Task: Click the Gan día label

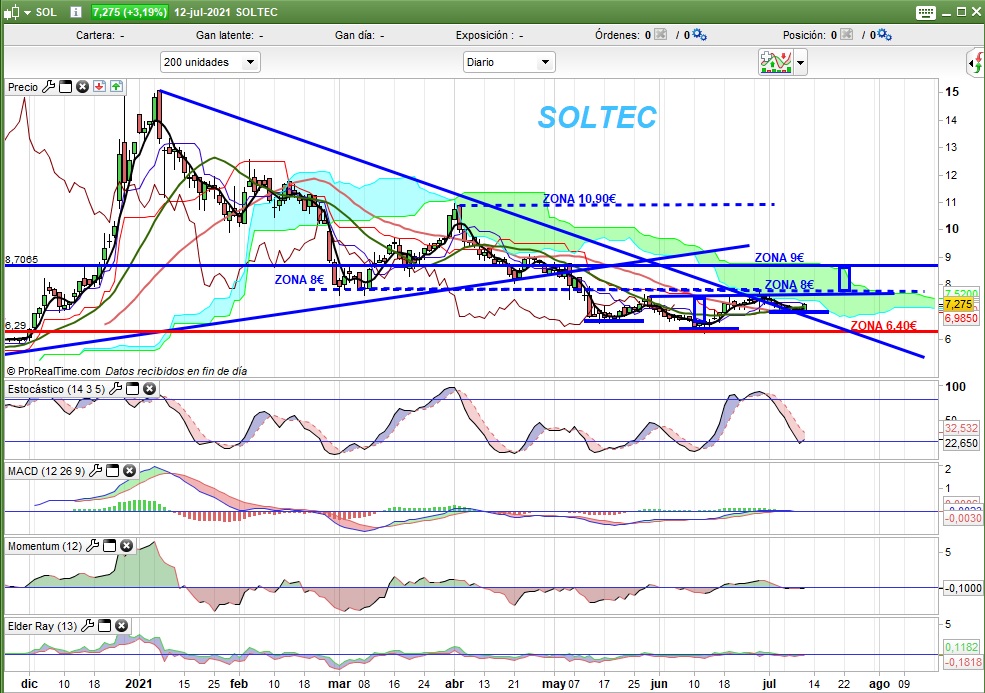Action: (x=355, y=35)
